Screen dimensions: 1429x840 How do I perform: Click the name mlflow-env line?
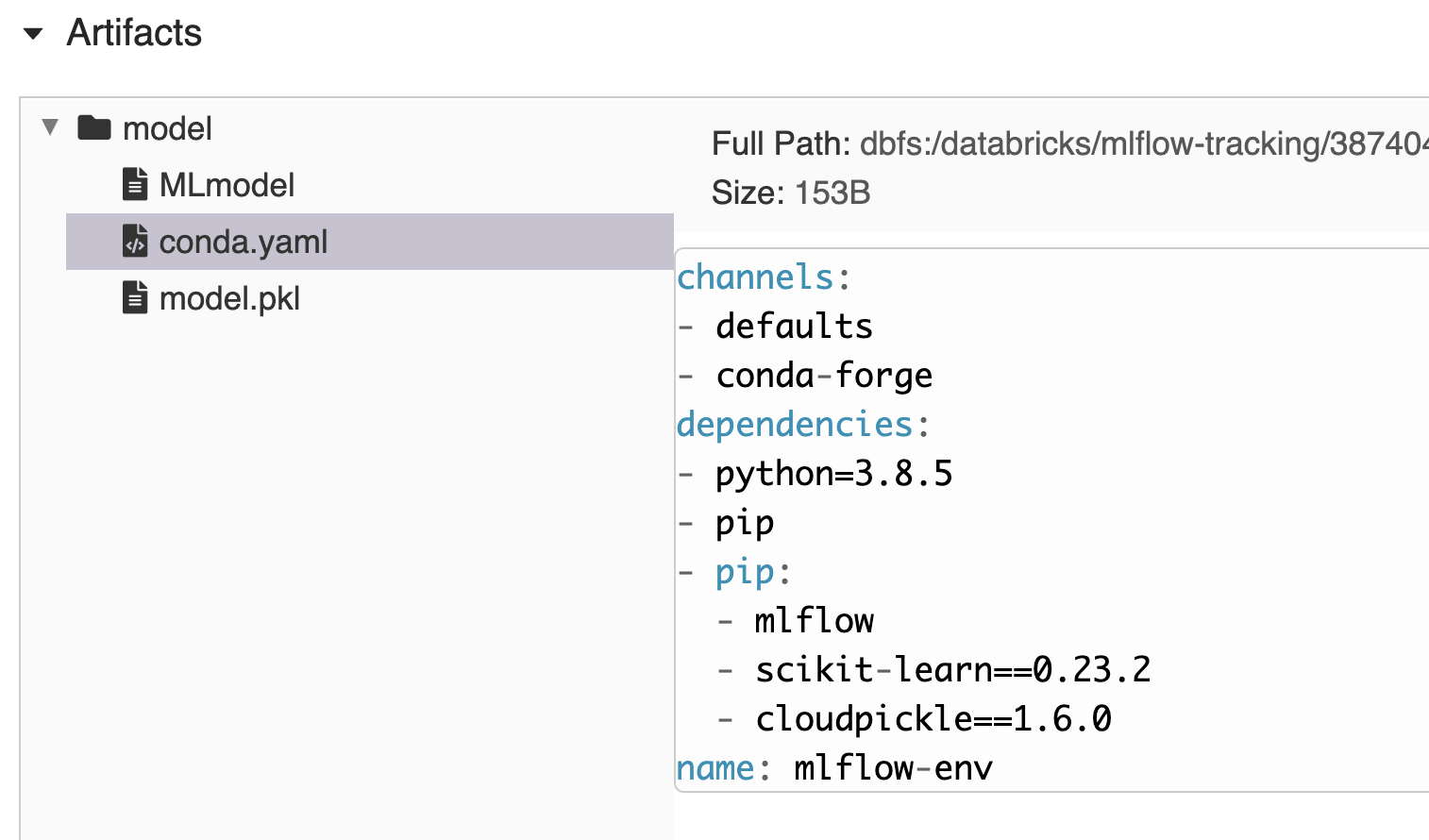[834, 768]
